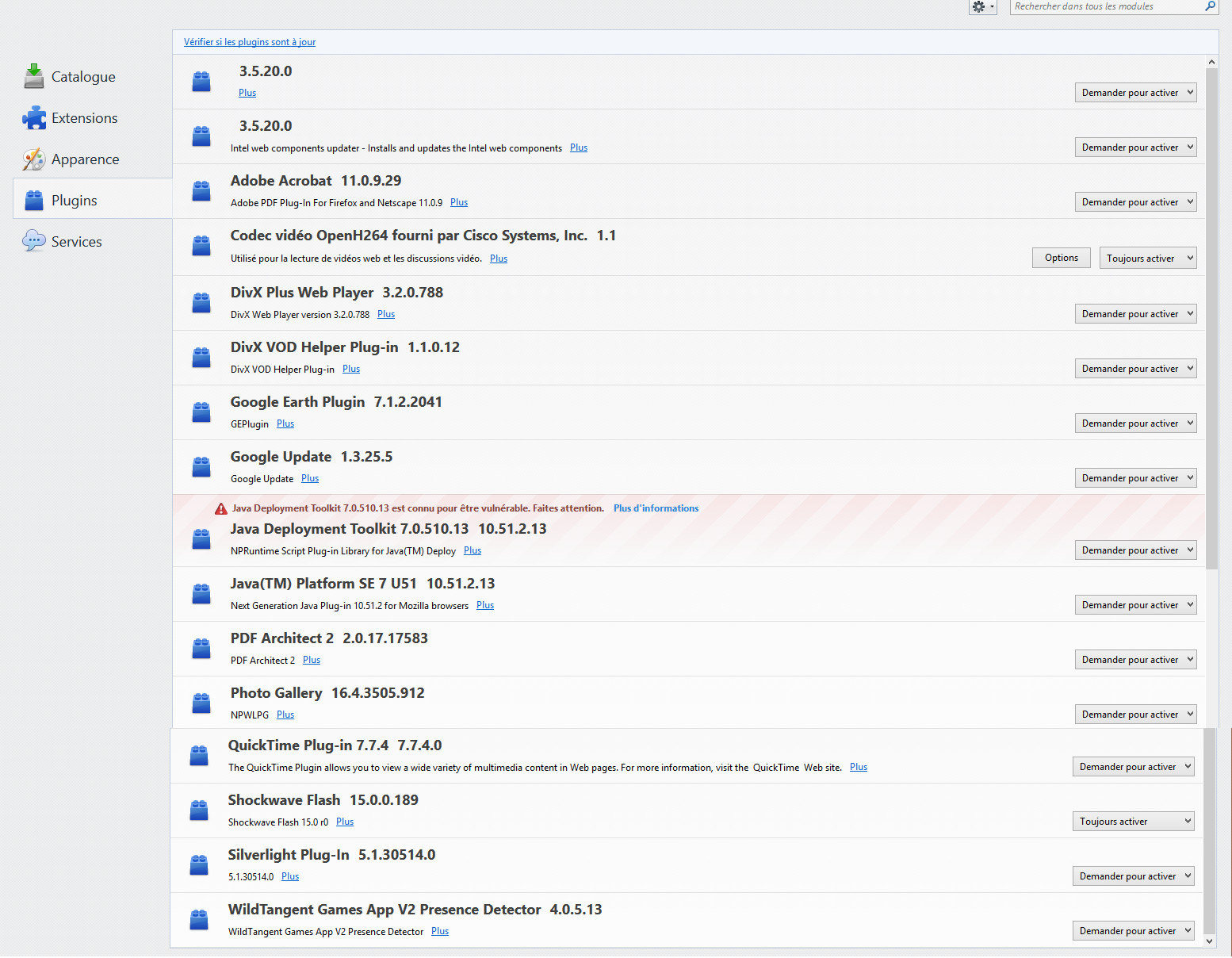Click 'Vérifier si les plugins sont à jour' link
Screen dimensions: 1232x958
250,42
